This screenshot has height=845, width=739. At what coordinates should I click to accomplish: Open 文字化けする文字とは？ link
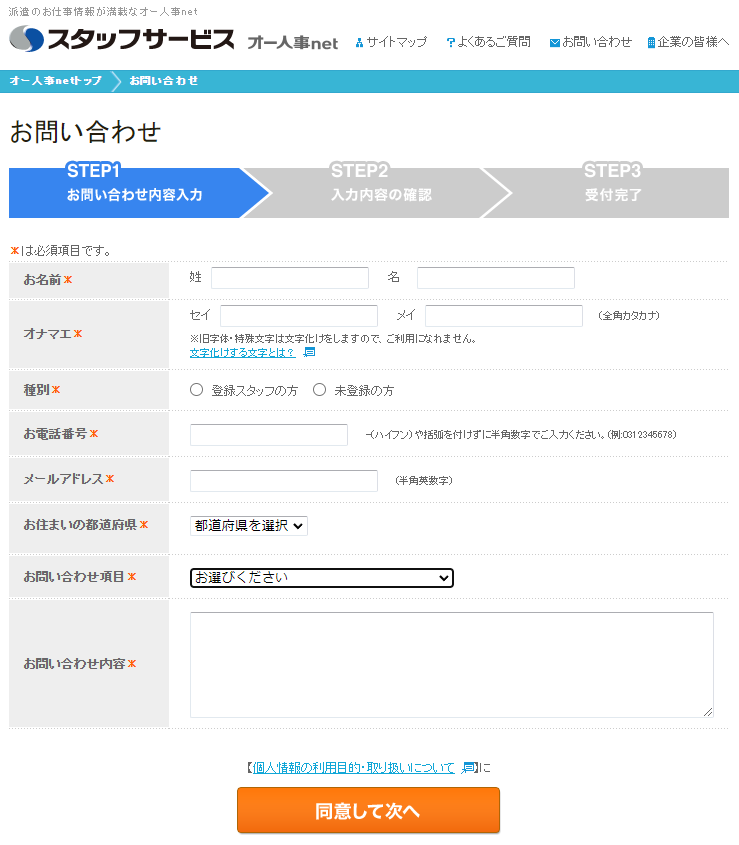pos(243,352)
